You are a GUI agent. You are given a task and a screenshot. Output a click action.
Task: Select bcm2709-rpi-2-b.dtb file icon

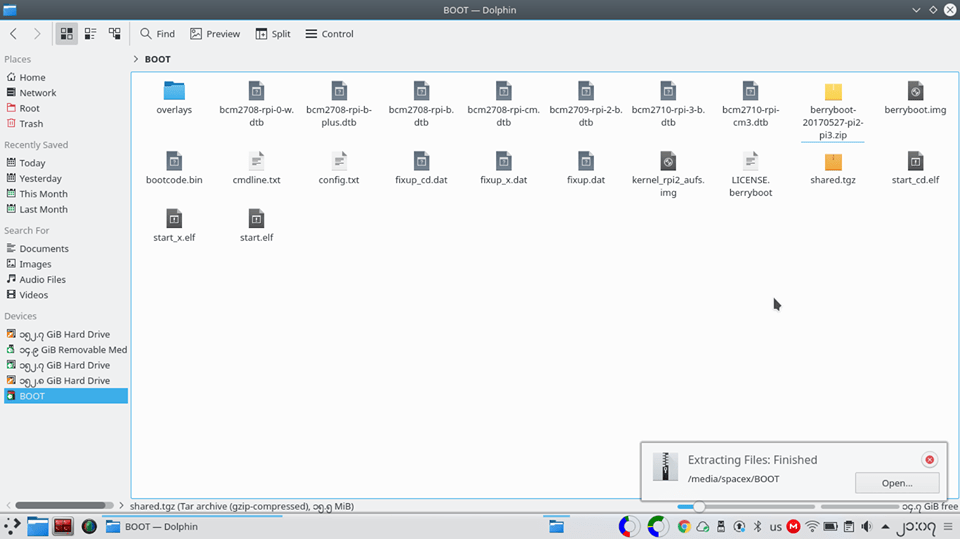[x=586, y=91]
